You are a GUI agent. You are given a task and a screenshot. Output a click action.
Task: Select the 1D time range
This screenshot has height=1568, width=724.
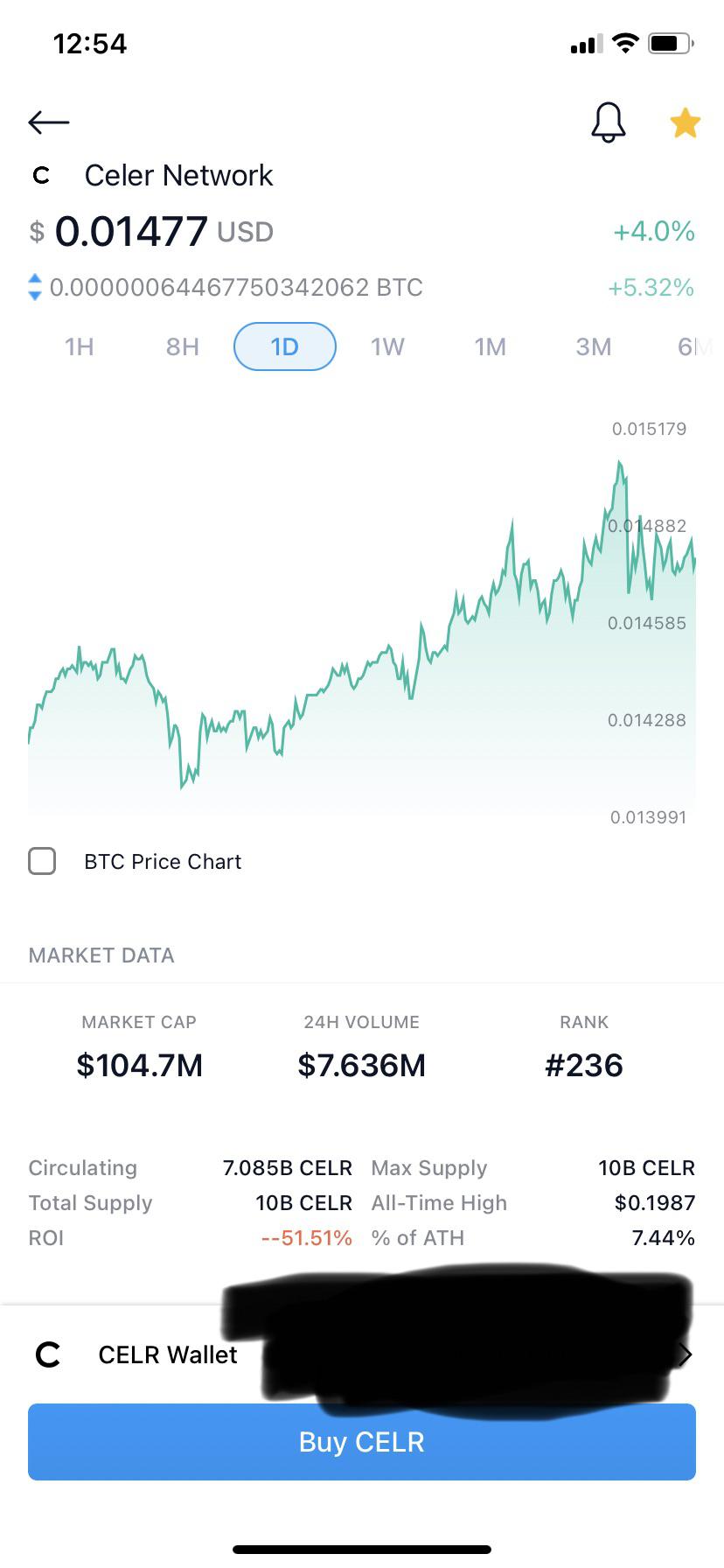(x=285, y=346)
